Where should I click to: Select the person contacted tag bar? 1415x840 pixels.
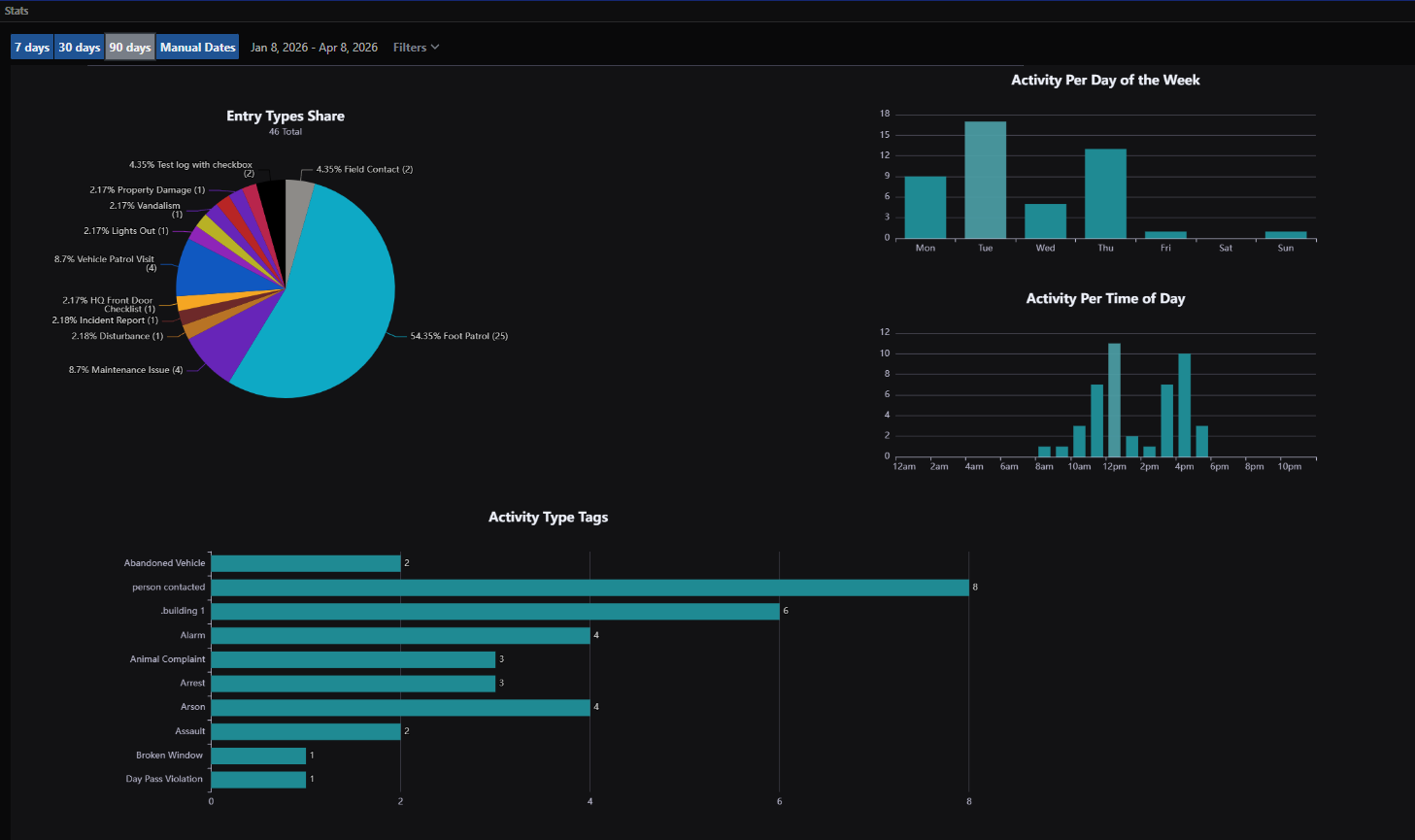pyautogui.click(x=590, y=588)
